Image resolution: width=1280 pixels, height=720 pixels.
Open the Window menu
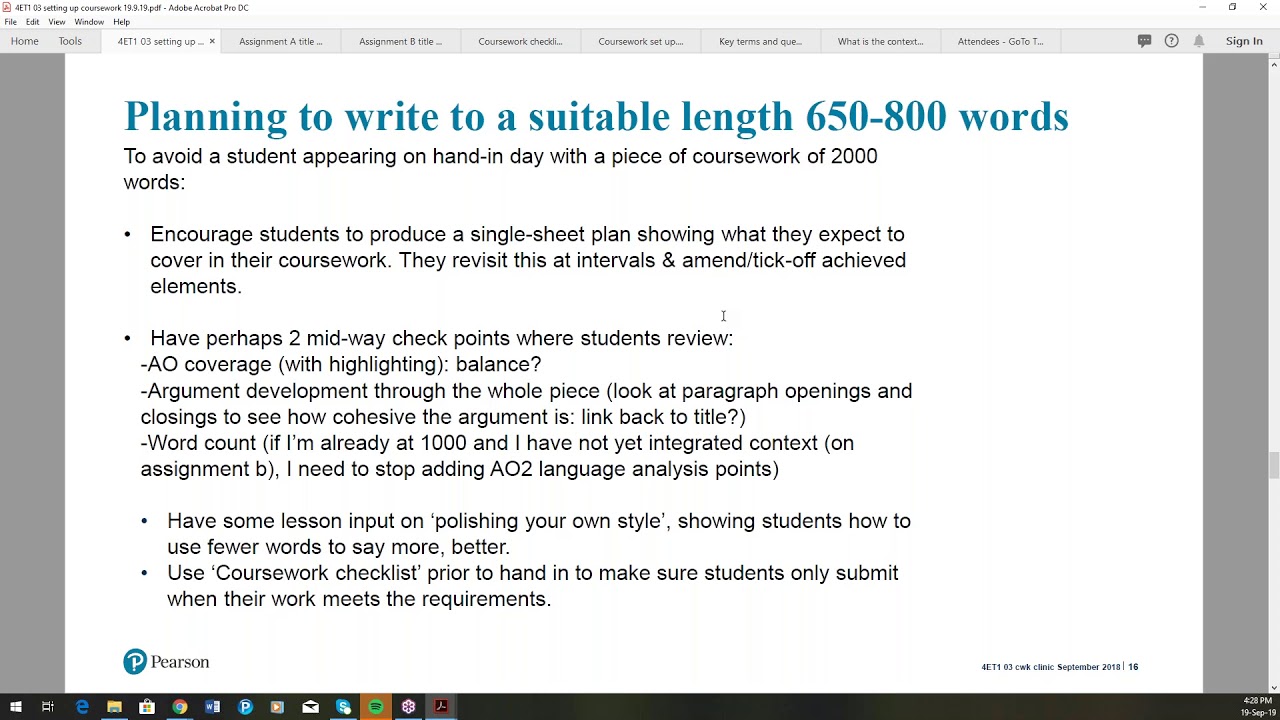(89, 22)
